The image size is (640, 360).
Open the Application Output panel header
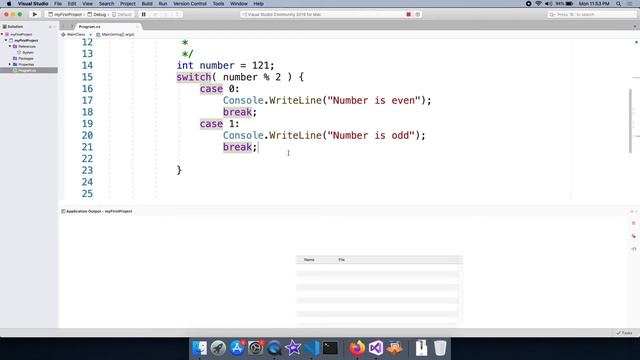[97, 211]
